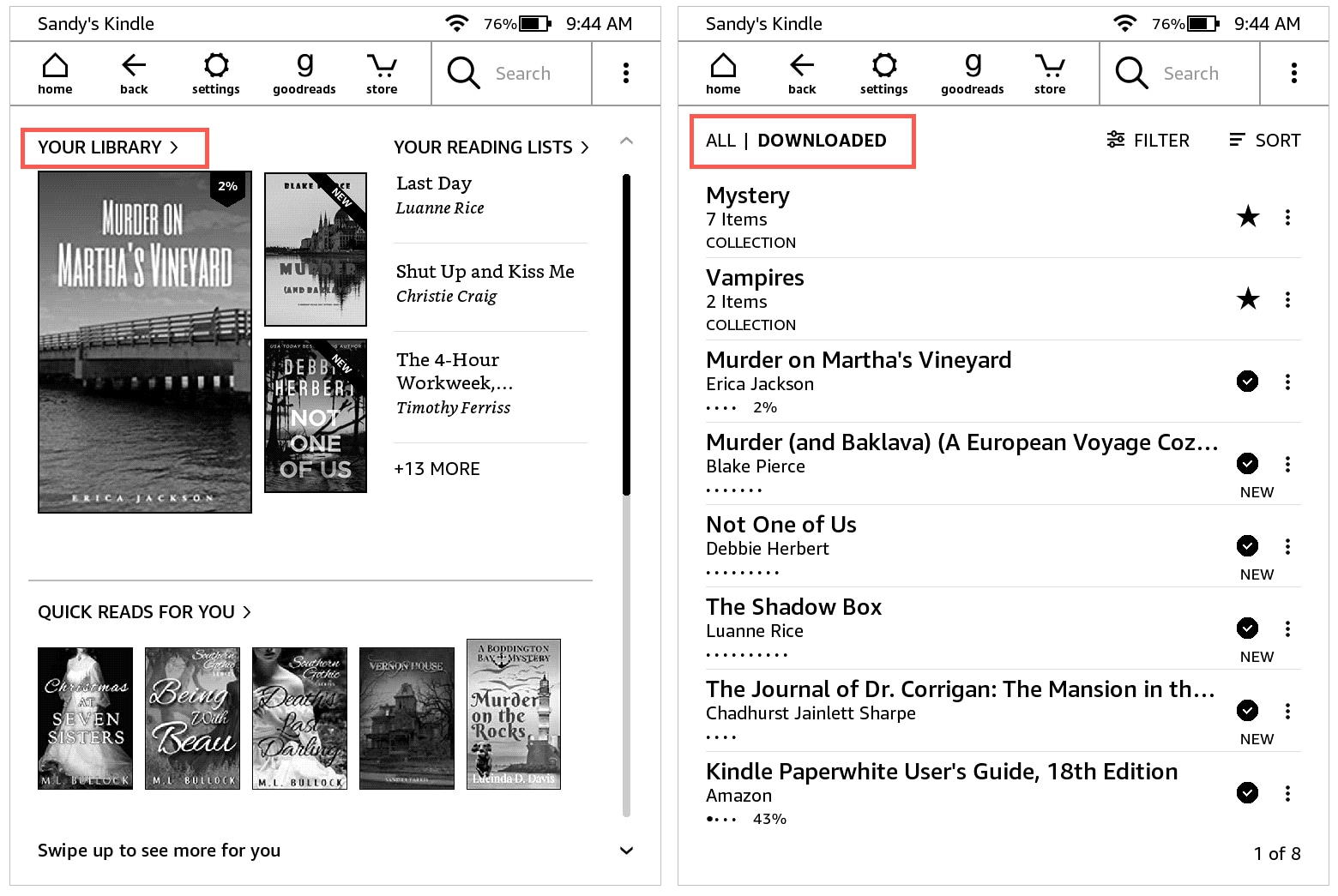Tap downloaded checkmark for Kindle Paperwhite User's Guide
Viewport: 1338px width, 896px height.
coord(1248,793)
